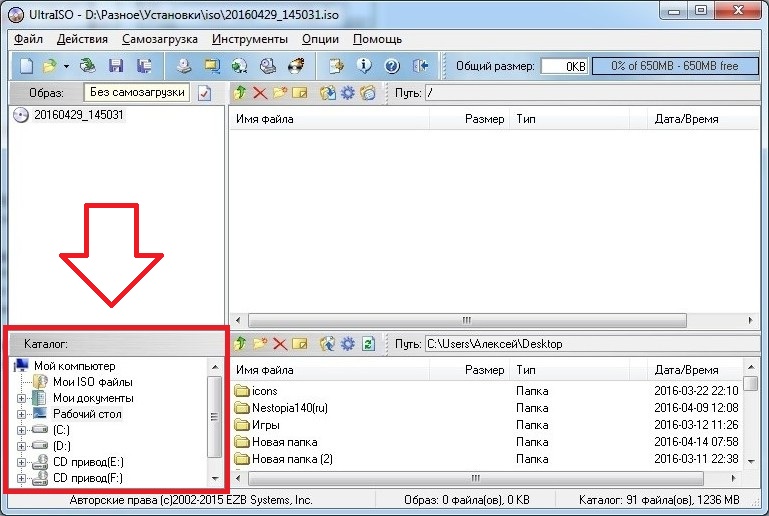This screenshot has height=516, width=769.
Task: Open the Инструменты menu
Action: [x=250, y=39]
